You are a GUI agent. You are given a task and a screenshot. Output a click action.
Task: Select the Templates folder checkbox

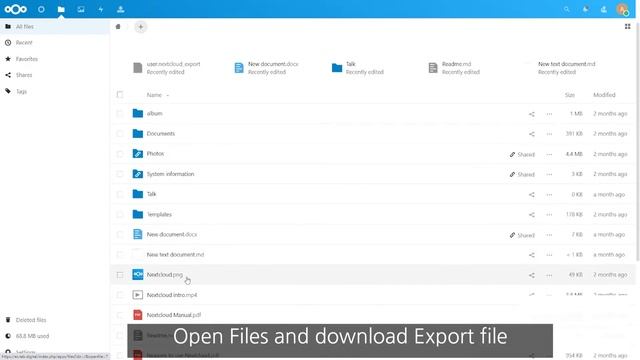120,214
